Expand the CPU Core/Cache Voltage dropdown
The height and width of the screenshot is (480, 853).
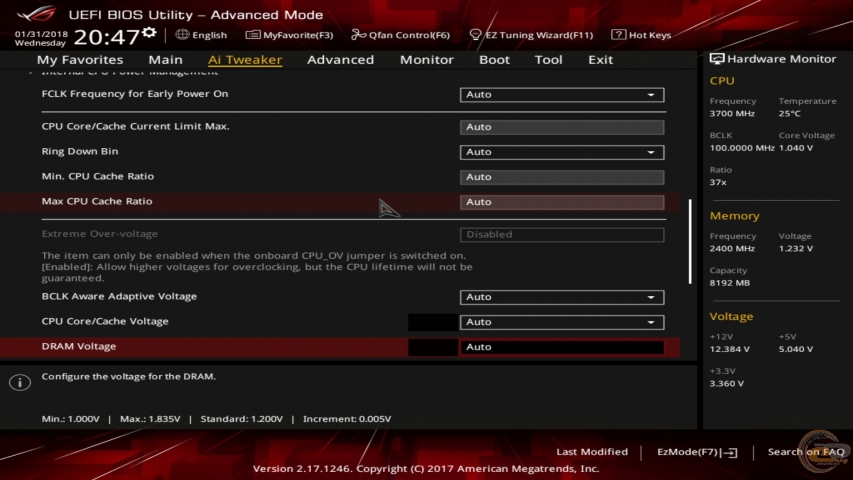(x=562, y=322)
